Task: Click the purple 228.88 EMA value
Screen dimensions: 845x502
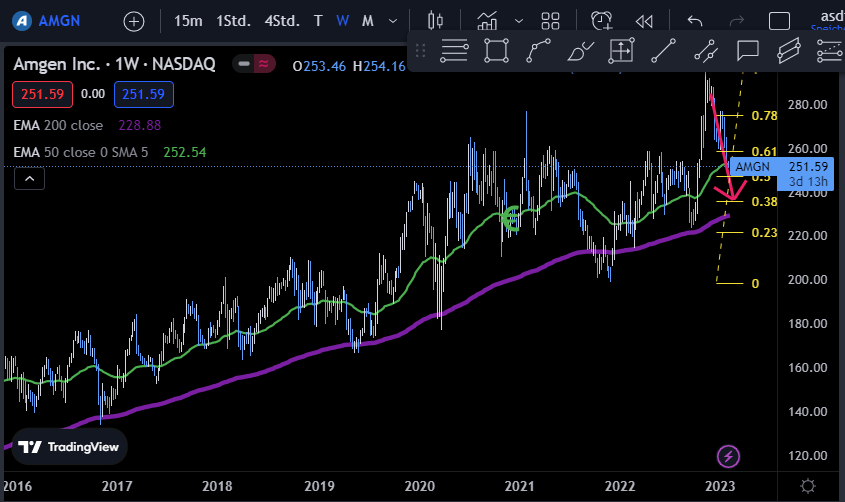Action: (x=140, y=126)
